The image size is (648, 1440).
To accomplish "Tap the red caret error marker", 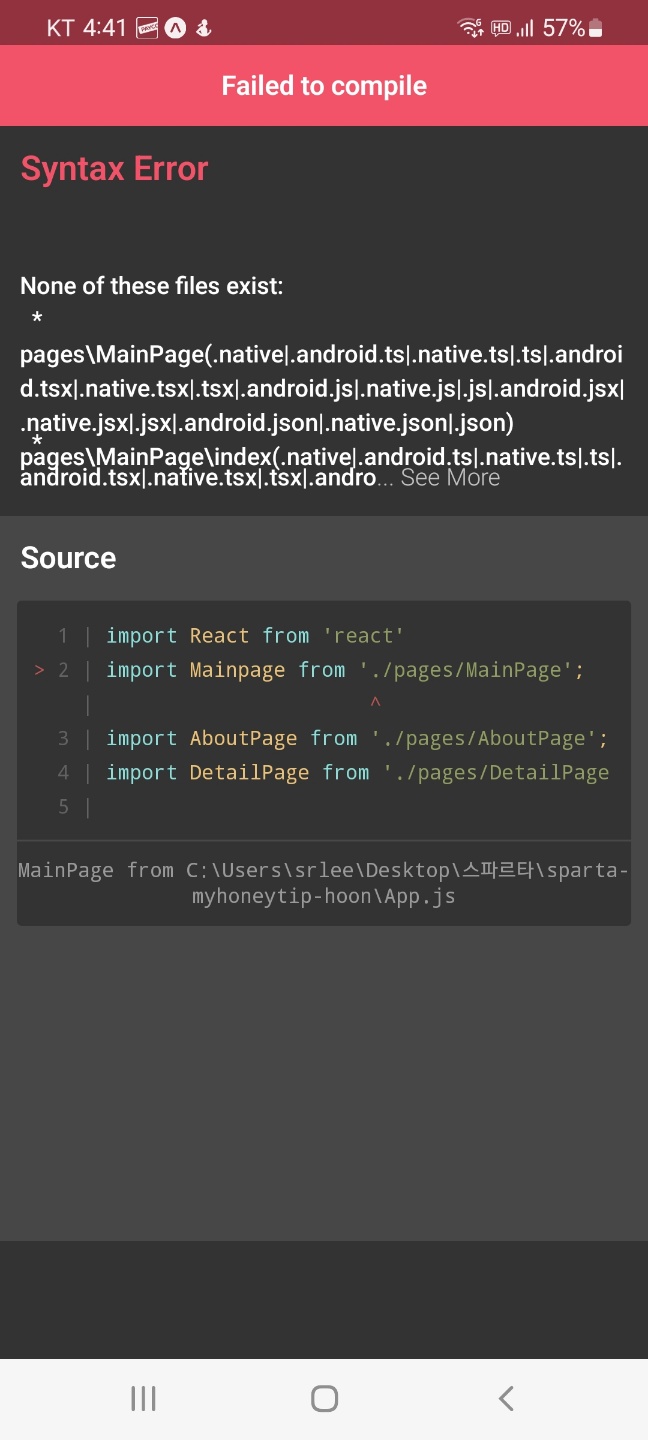I will (375, 704).
